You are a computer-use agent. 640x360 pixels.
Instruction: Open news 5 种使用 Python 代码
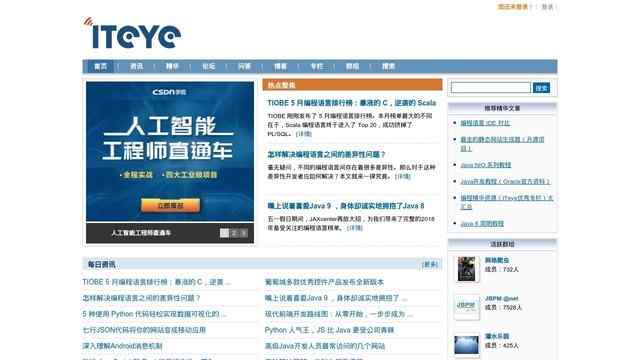tap(154, 314)
